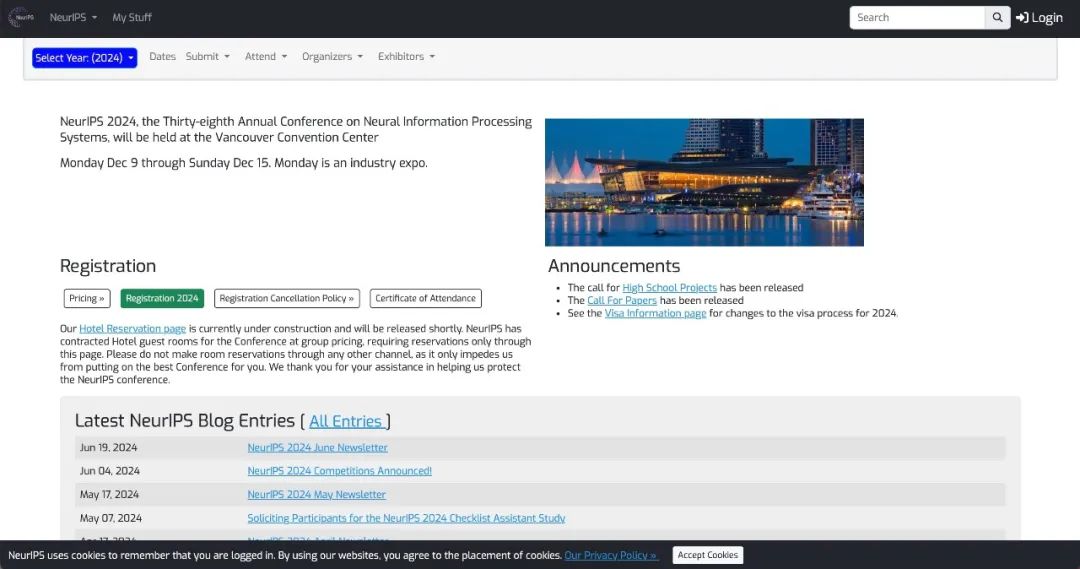Image resolution: width=1080 pixels, height=569 pixels.
Task: Open NeurIPS 2024 May Newsletter
Action: point(317,495)
